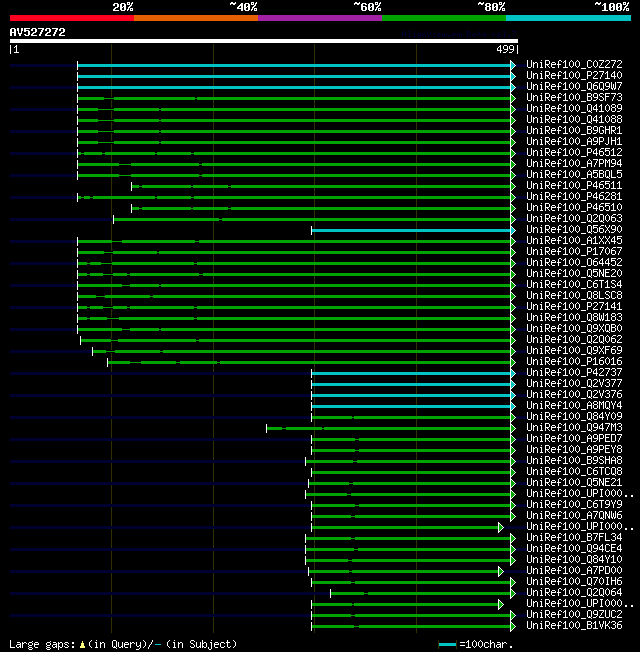The height and width of the screenshot is (652, 640).
Task: Pick hit UniRef100_A7QNW6
Action: coord(574,516)
